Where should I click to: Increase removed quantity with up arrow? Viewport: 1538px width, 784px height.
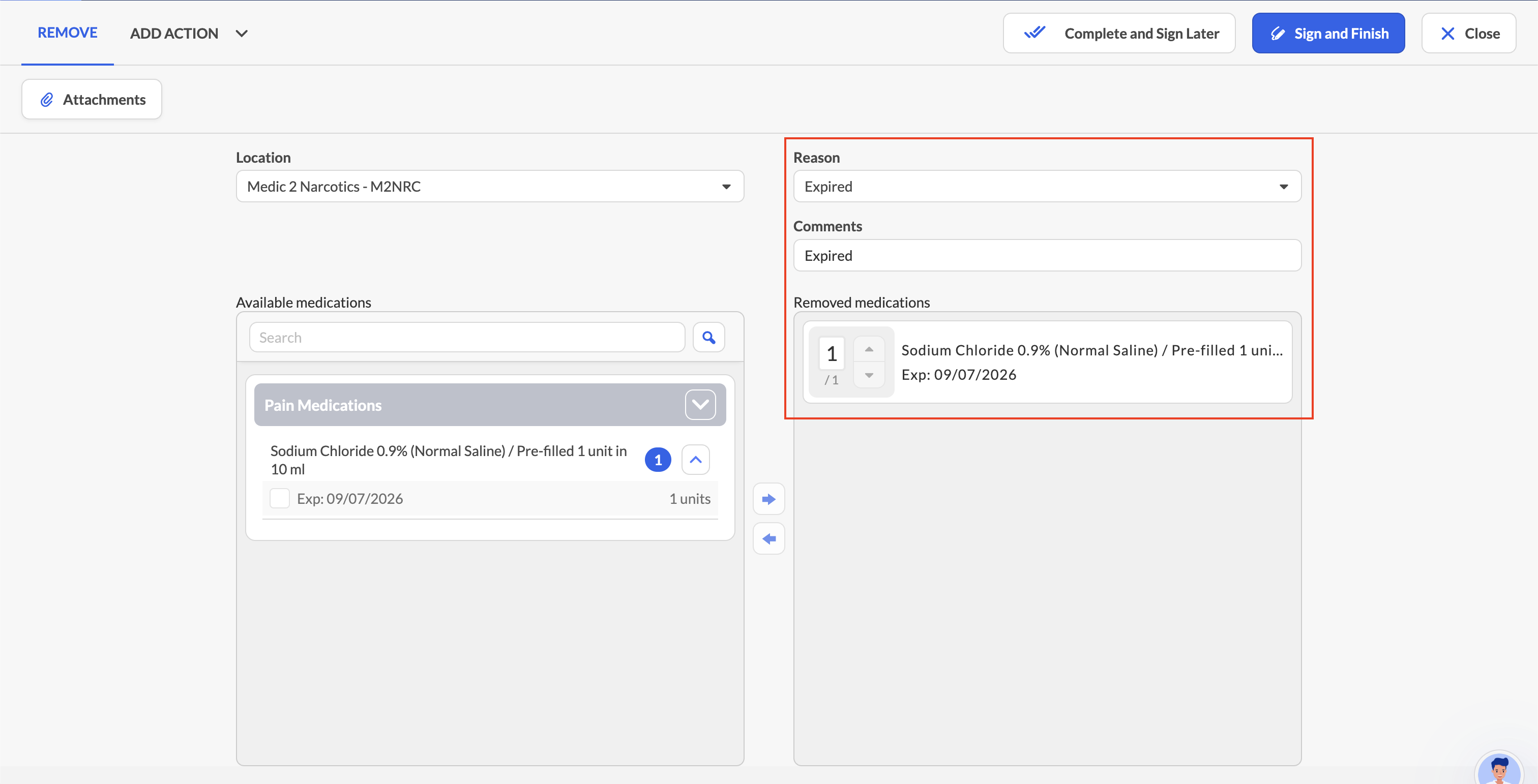[869, 350]
